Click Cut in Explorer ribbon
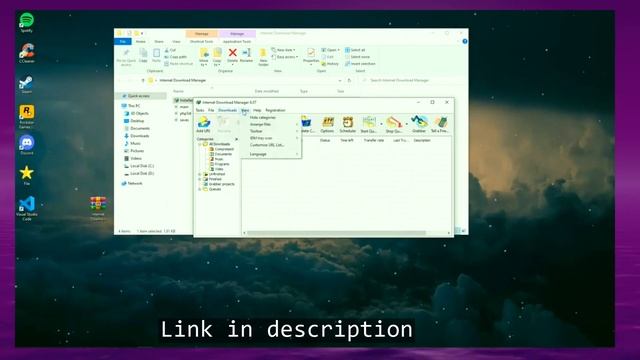Image resolution: width=640 pixels, height=360 pixels. pos(170,50)
